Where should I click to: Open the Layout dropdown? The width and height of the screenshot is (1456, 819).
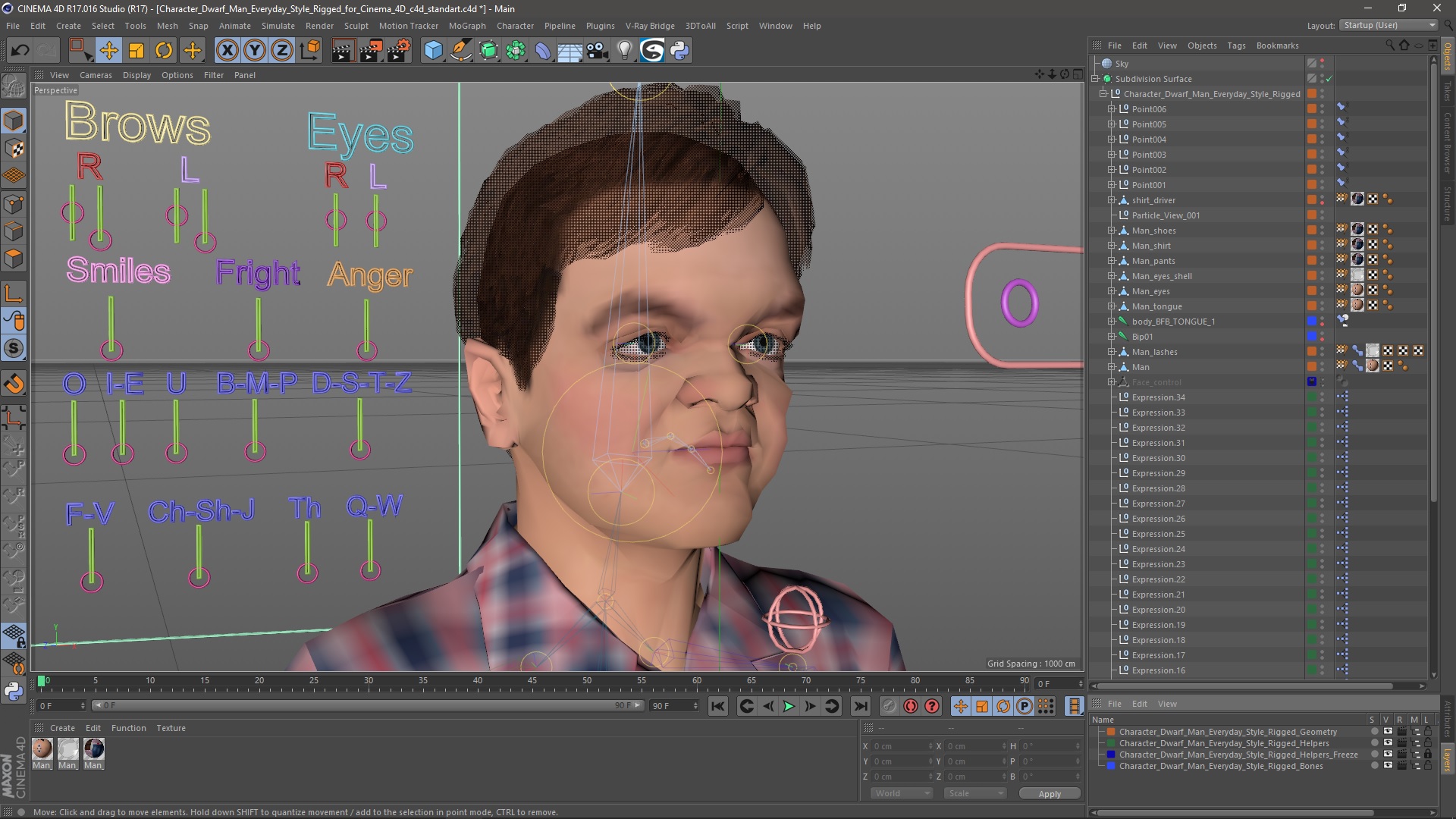(1388, 25)
